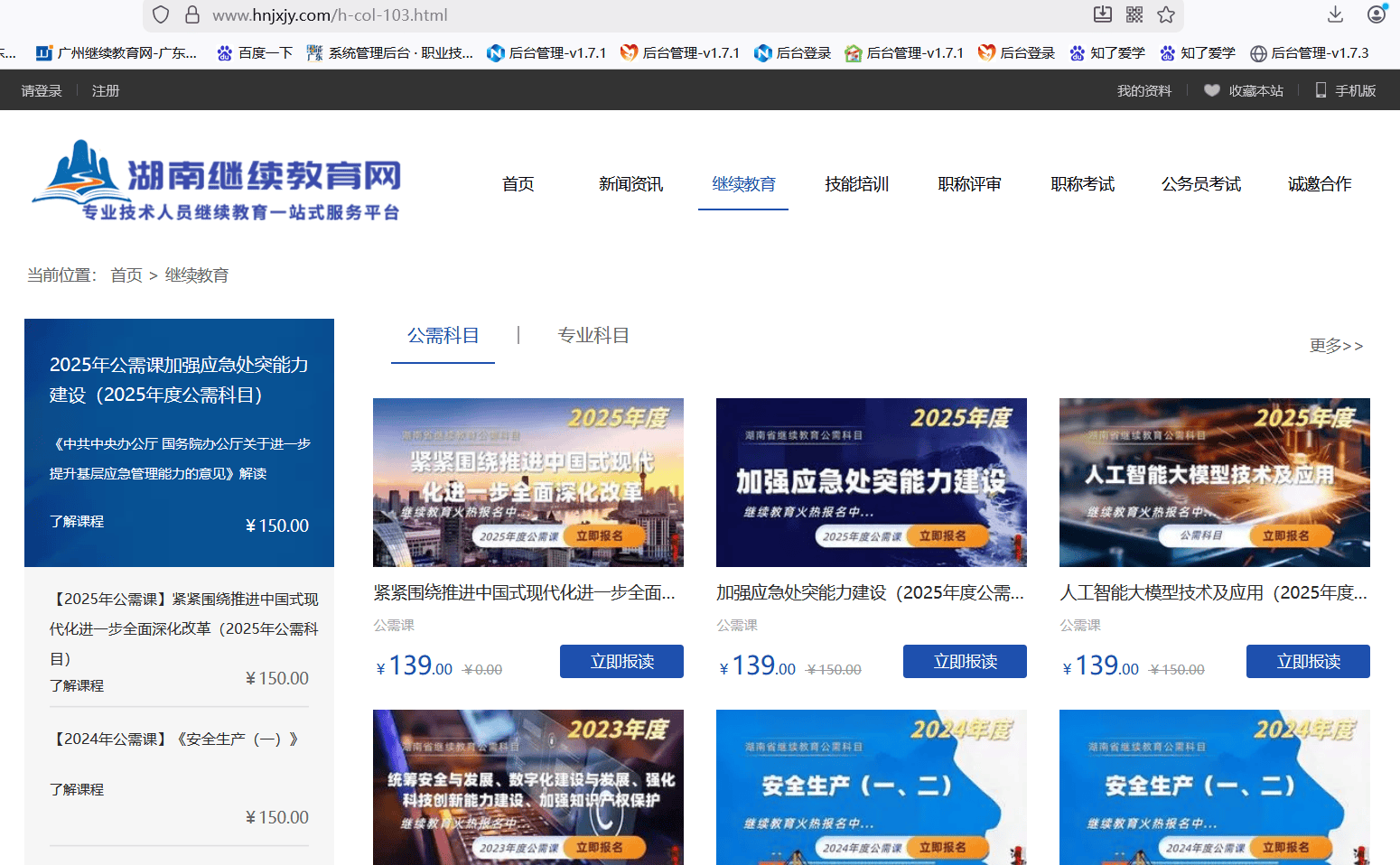Open the browser account profile icon

(x=1376, y=14)
